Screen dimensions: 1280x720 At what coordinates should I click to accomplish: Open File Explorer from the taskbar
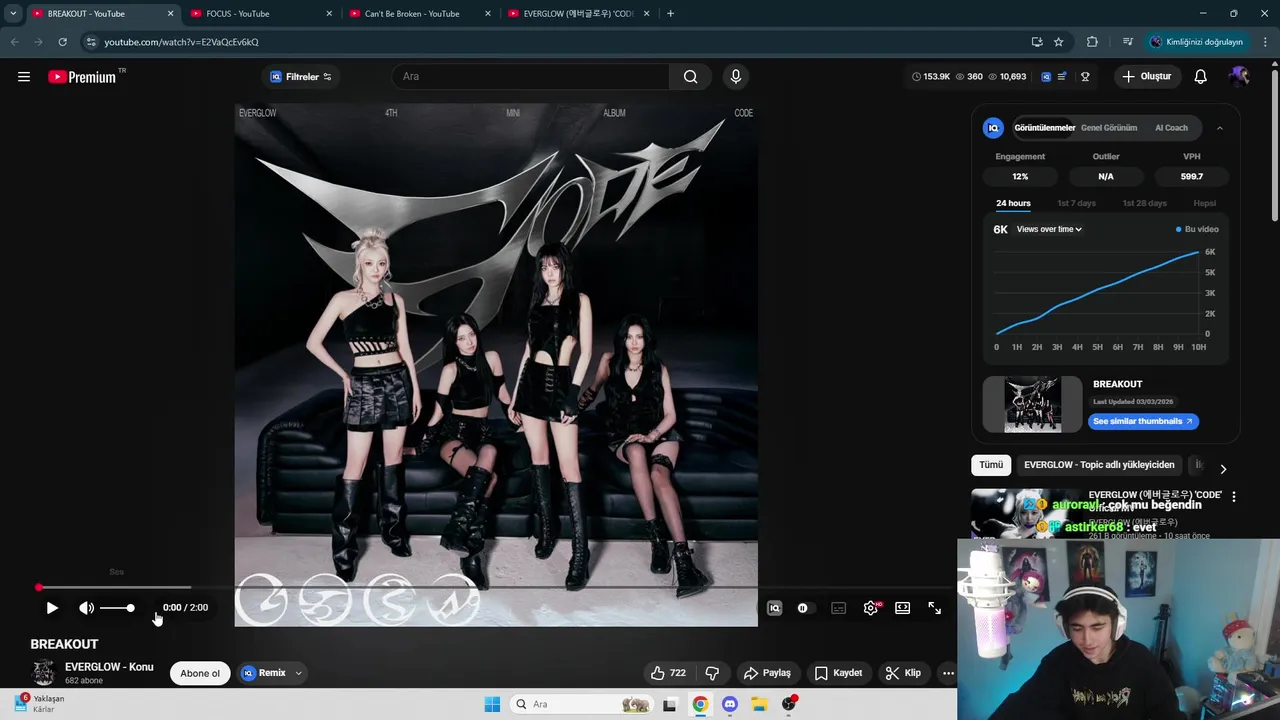[x=759, y=704]
